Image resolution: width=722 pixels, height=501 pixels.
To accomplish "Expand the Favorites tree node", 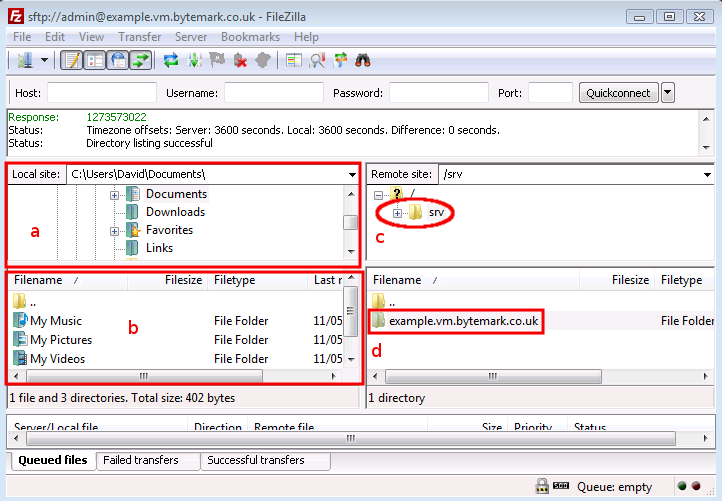I will click(114, 231).
